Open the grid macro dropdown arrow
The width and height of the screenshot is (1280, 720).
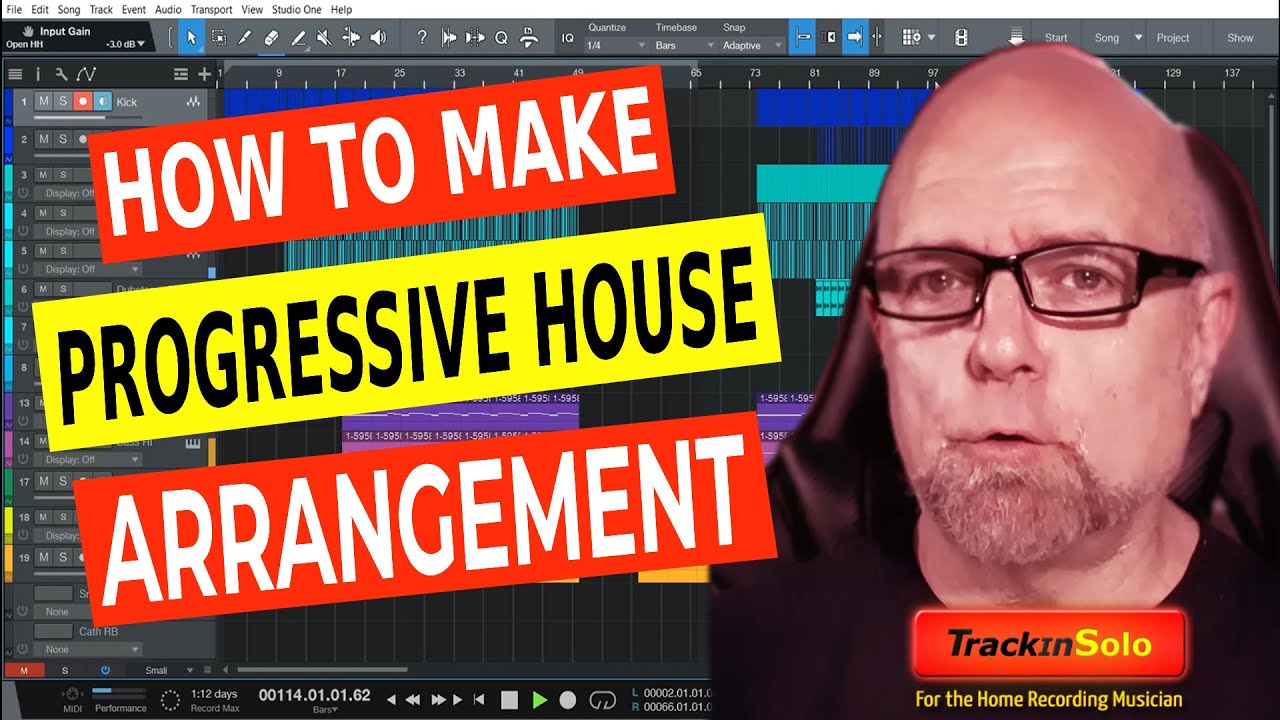932,38
